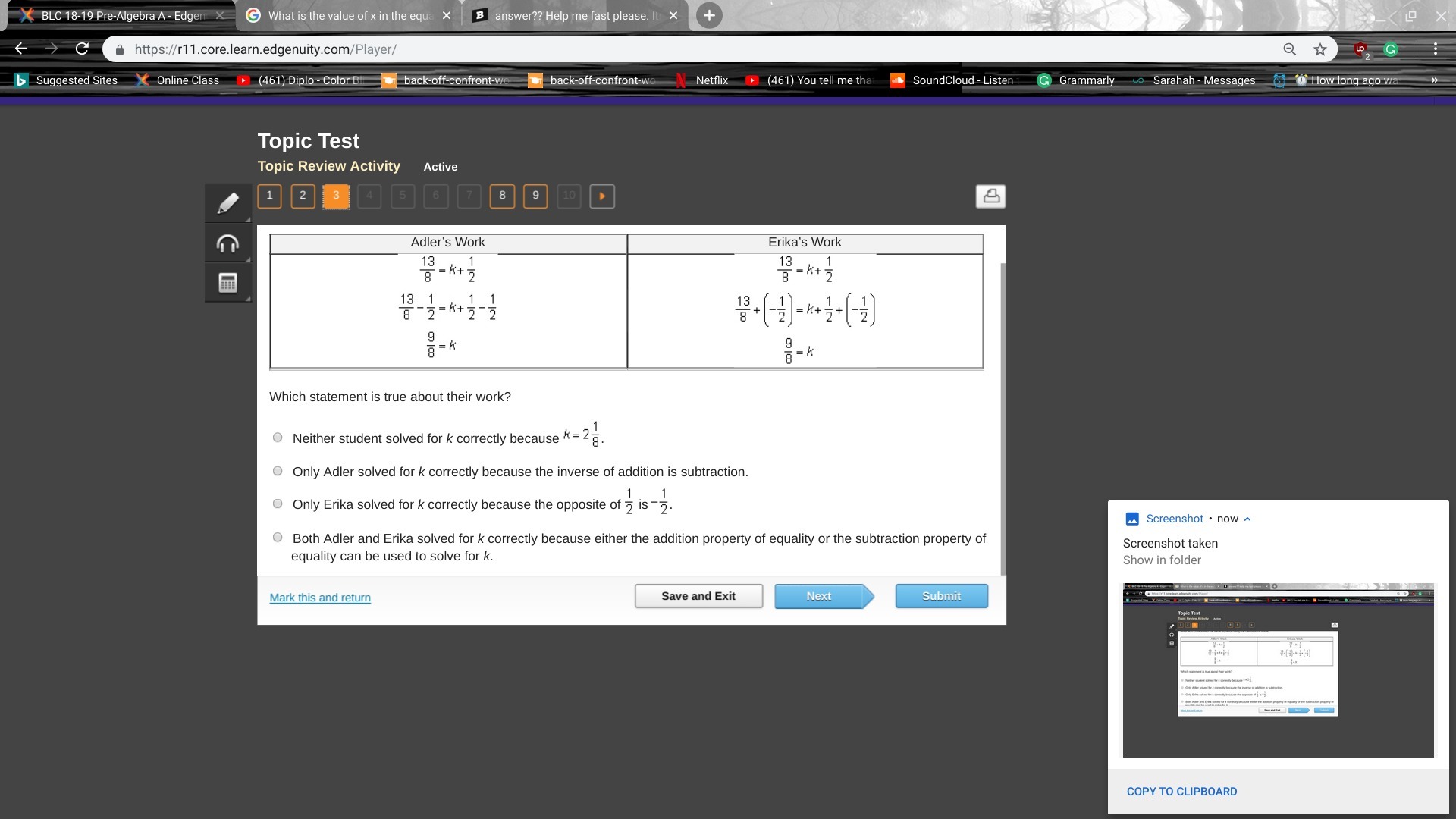Viewport: 1456px width, 819px height.
Task: Click the print icon above the question
Action: pos(990,196)
